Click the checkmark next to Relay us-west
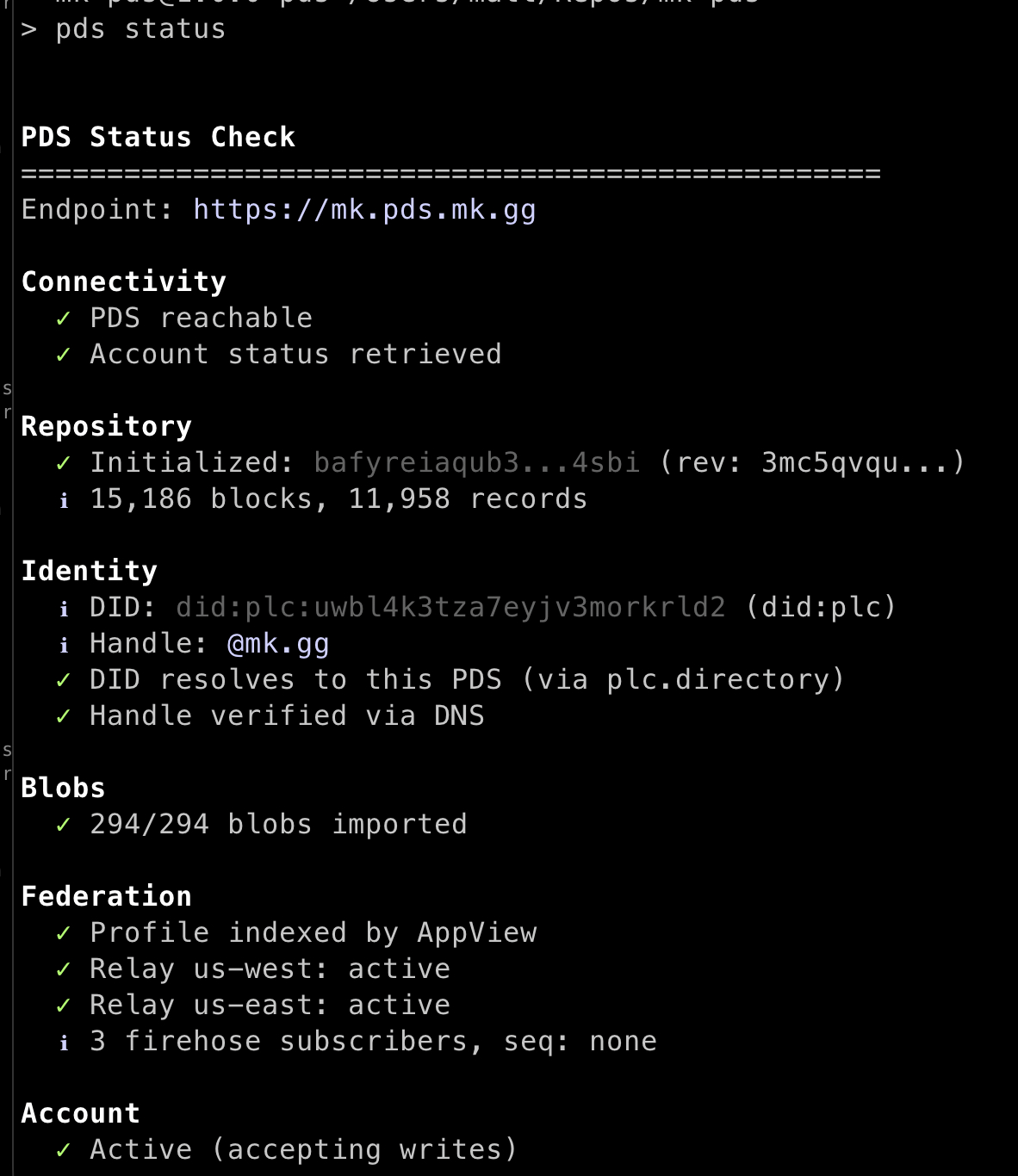 63,970
